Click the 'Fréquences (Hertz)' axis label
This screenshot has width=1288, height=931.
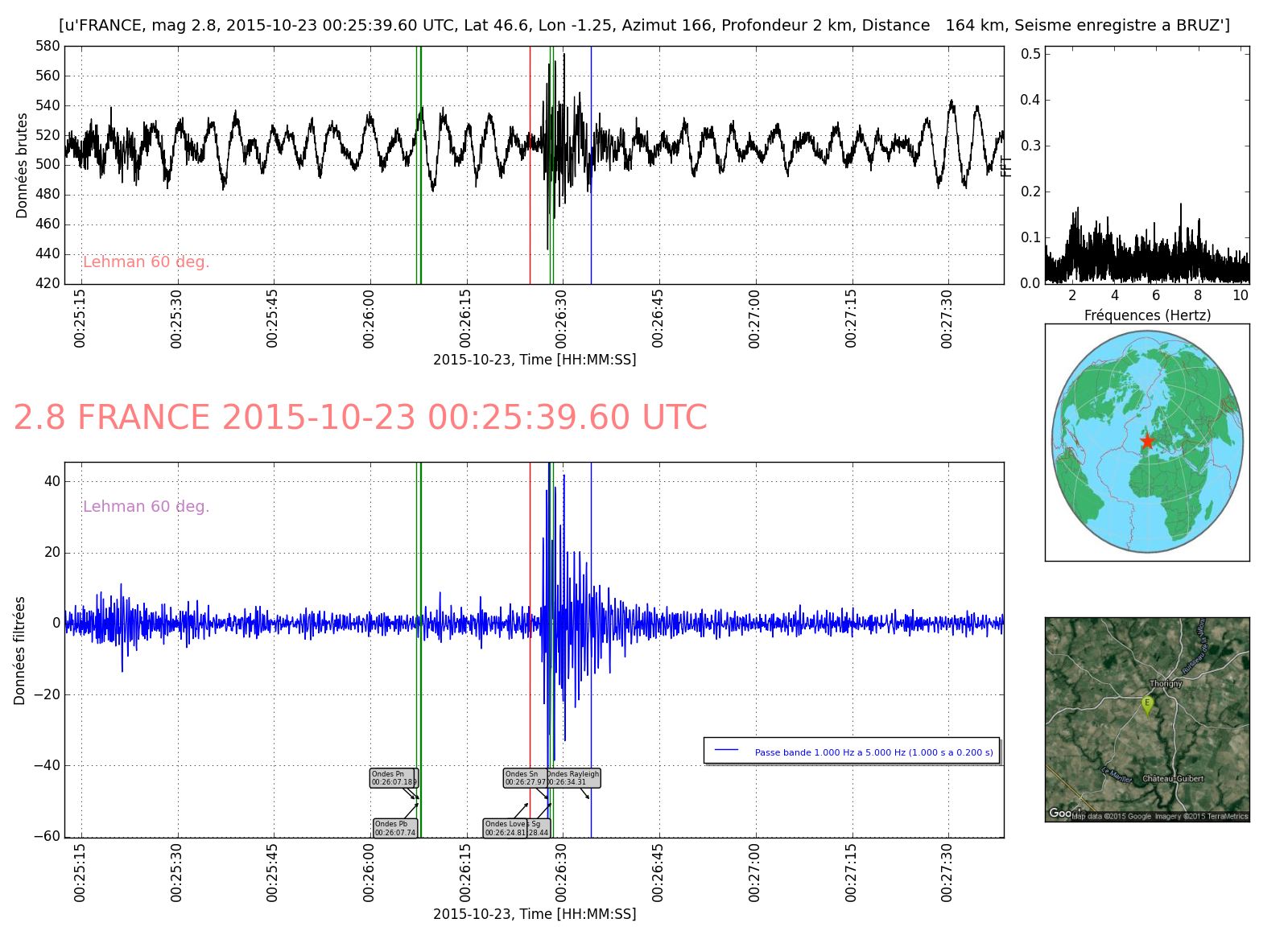coord(1147,315)
